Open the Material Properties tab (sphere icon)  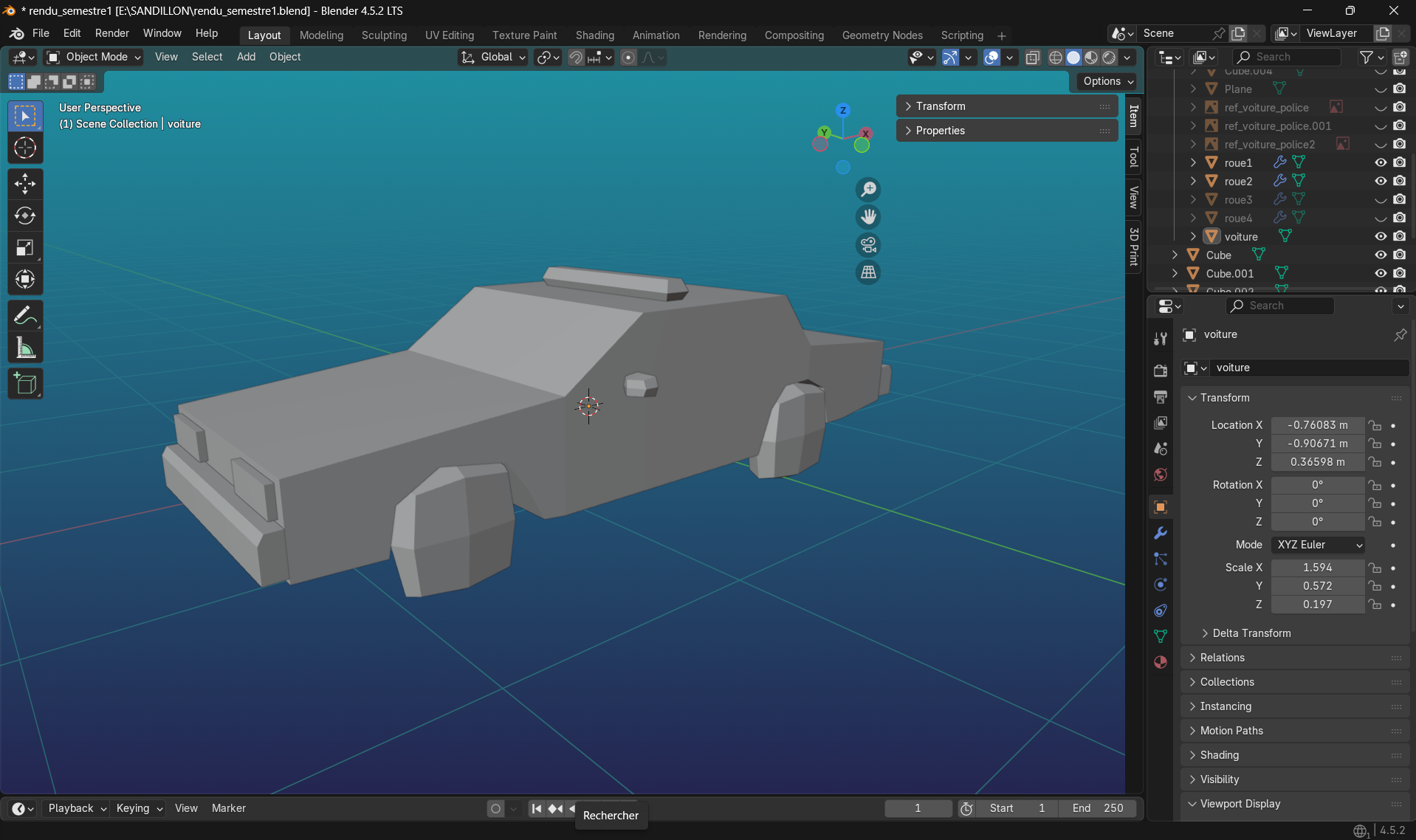(1160, 662)
